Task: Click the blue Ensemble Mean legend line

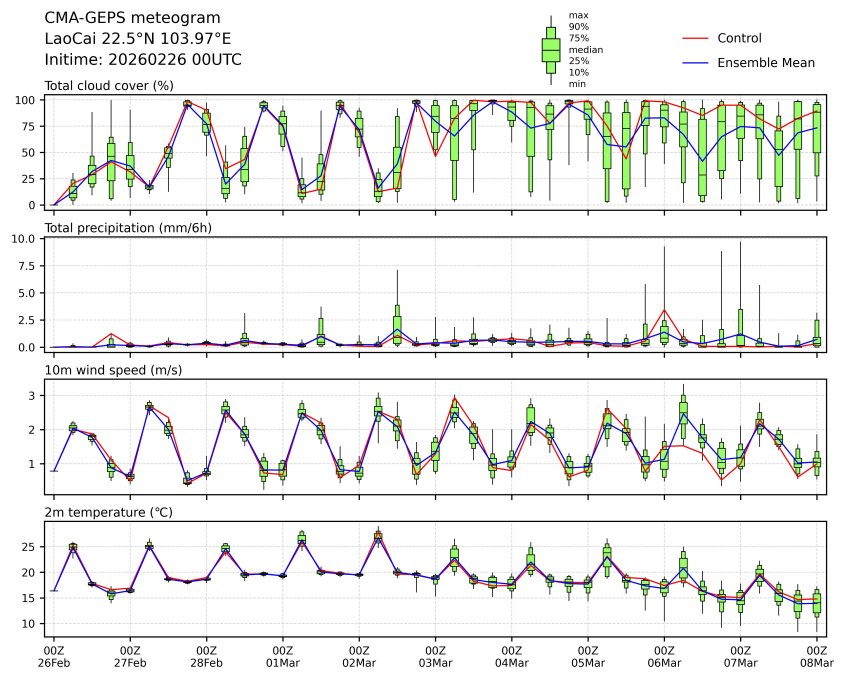Action: (697, 63)
